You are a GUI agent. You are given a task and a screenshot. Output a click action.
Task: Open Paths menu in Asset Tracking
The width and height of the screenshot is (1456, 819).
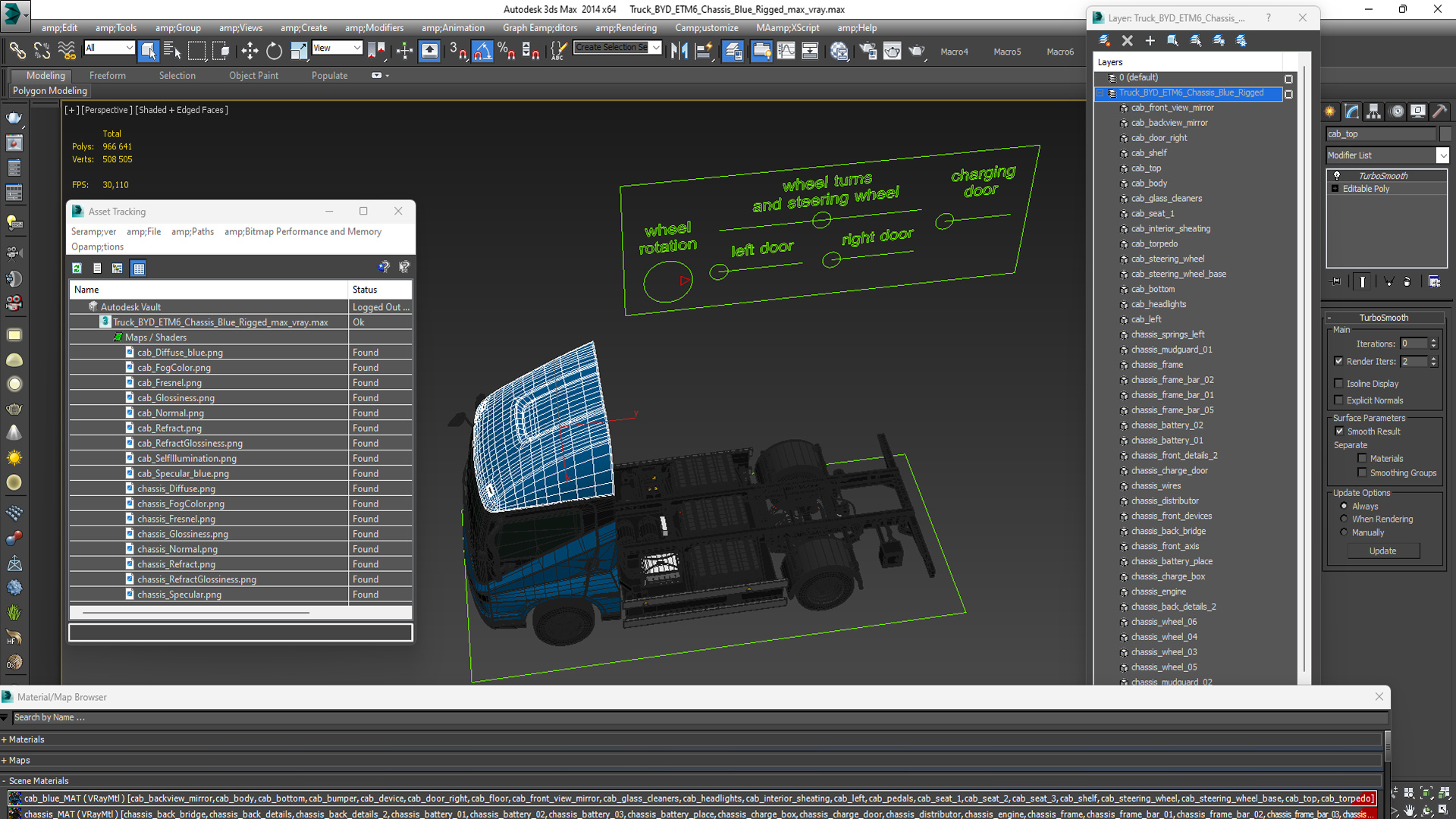[x=193, y=231]
